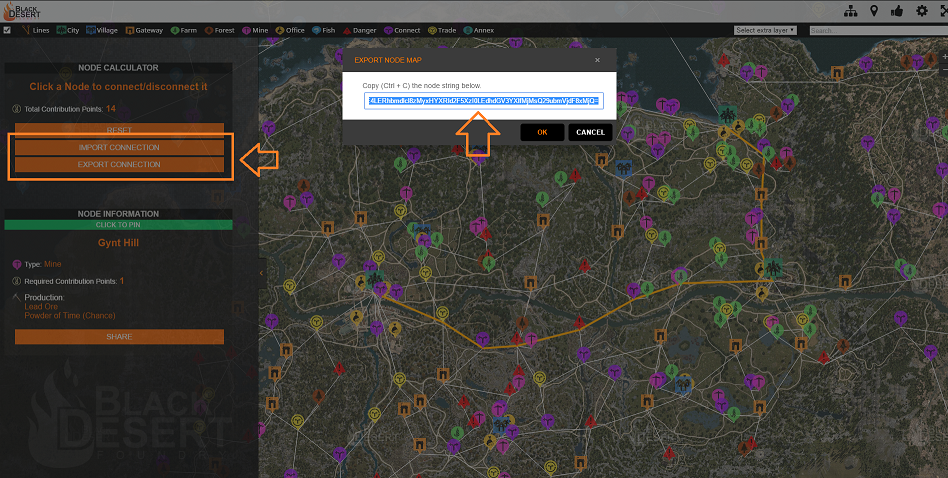Toggle the City node filter
The width and height of the screenshot is (948, 478).
coord(68,30)
